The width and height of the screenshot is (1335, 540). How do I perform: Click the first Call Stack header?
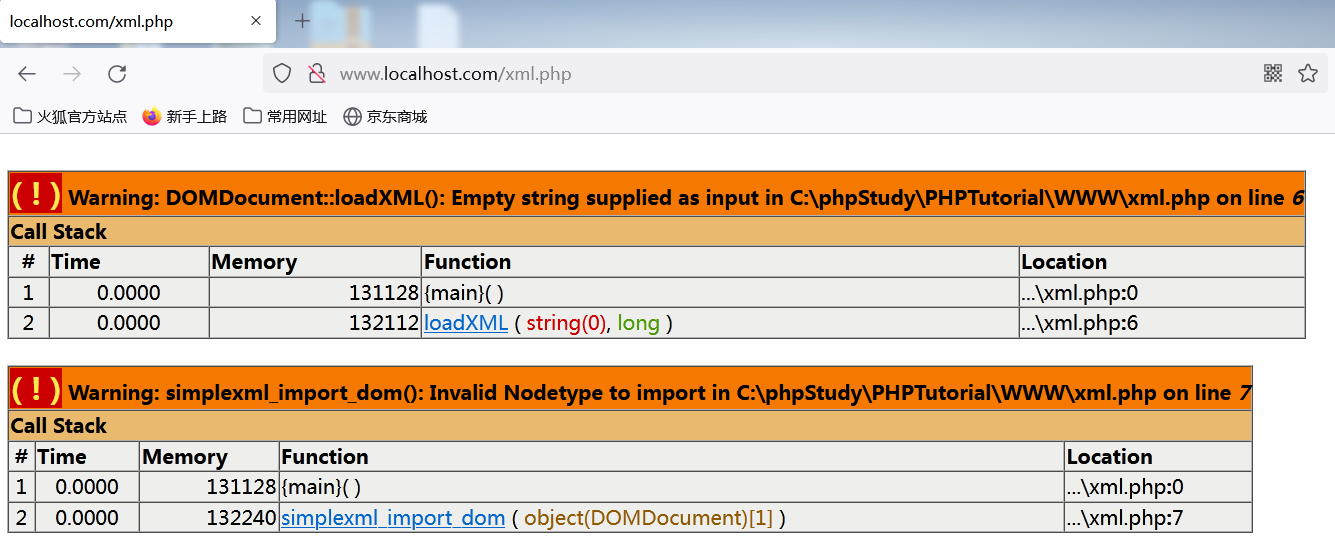click(59, 232)
